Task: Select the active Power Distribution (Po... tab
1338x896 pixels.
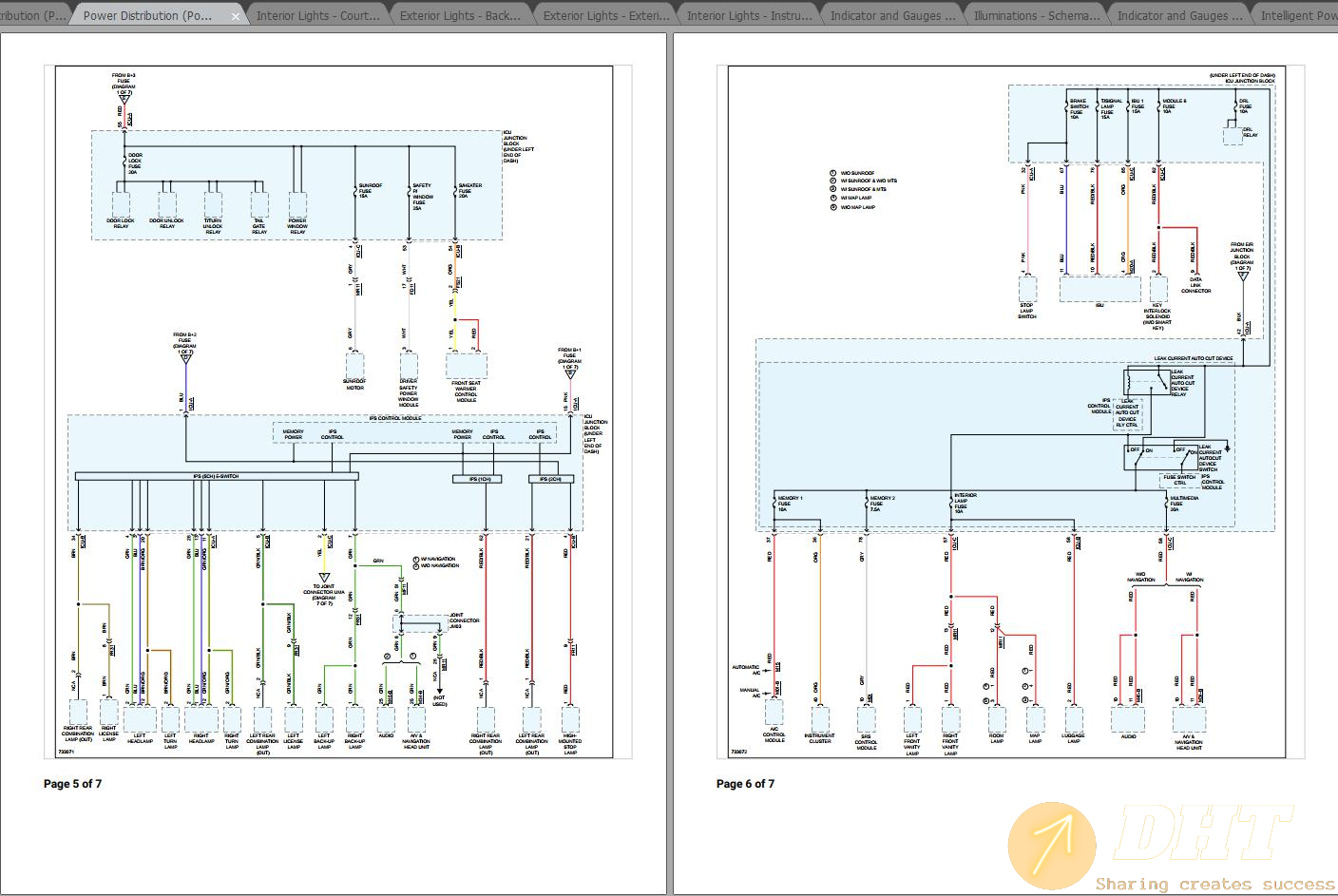Action: click(x=160, y=15)
